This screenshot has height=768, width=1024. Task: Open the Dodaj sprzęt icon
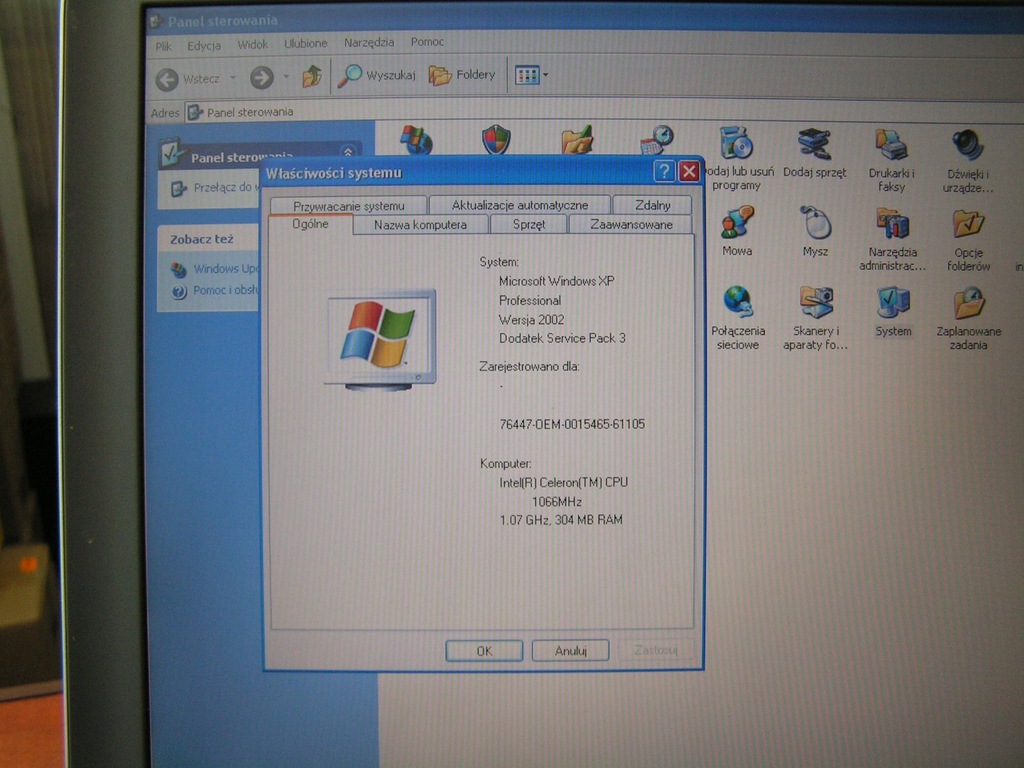point(814,154)
